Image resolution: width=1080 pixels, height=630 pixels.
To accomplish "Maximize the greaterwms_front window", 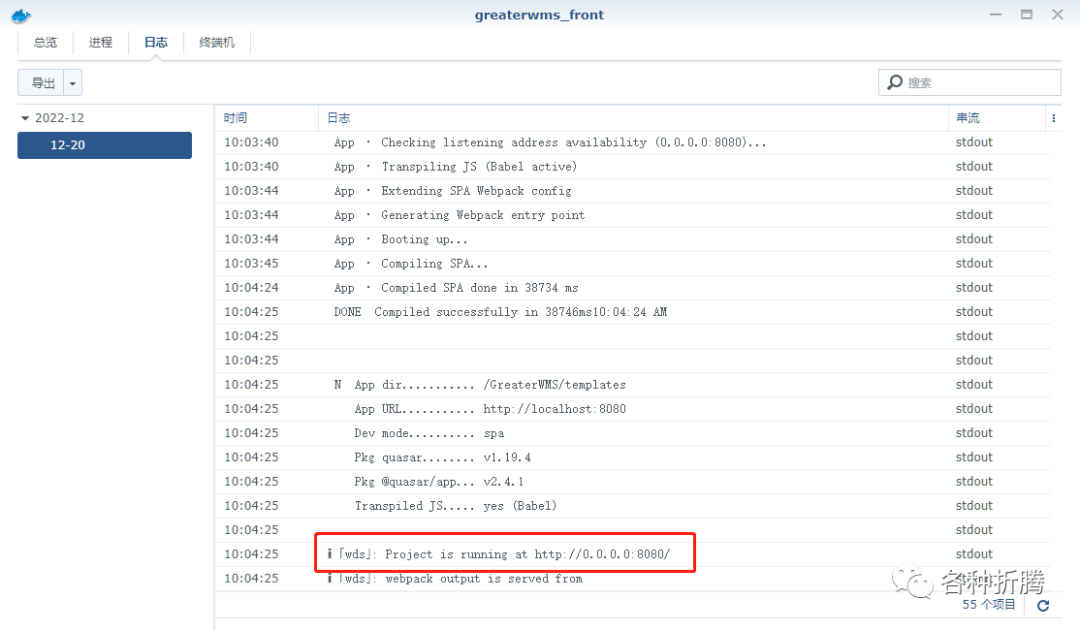I will (1026, 14).
